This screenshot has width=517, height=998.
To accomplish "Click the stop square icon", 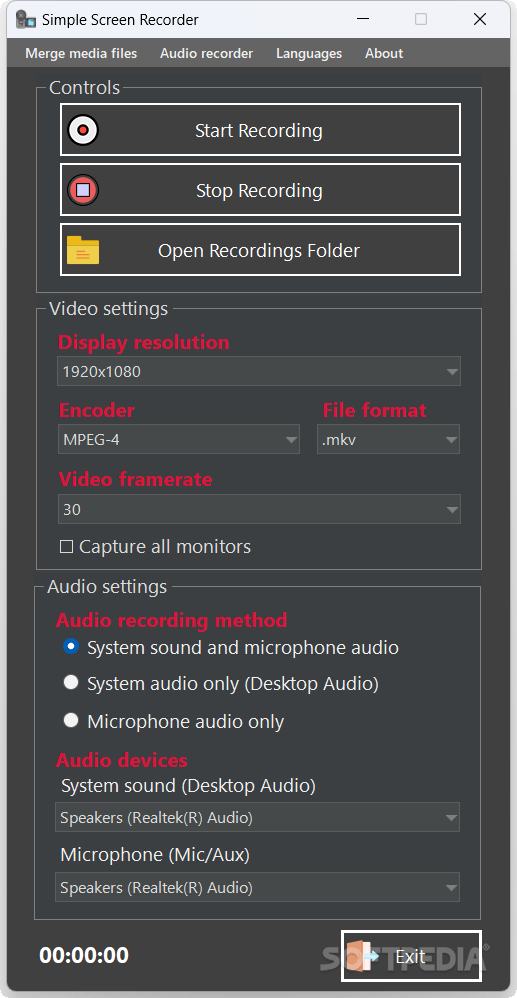I will point(83,190).
